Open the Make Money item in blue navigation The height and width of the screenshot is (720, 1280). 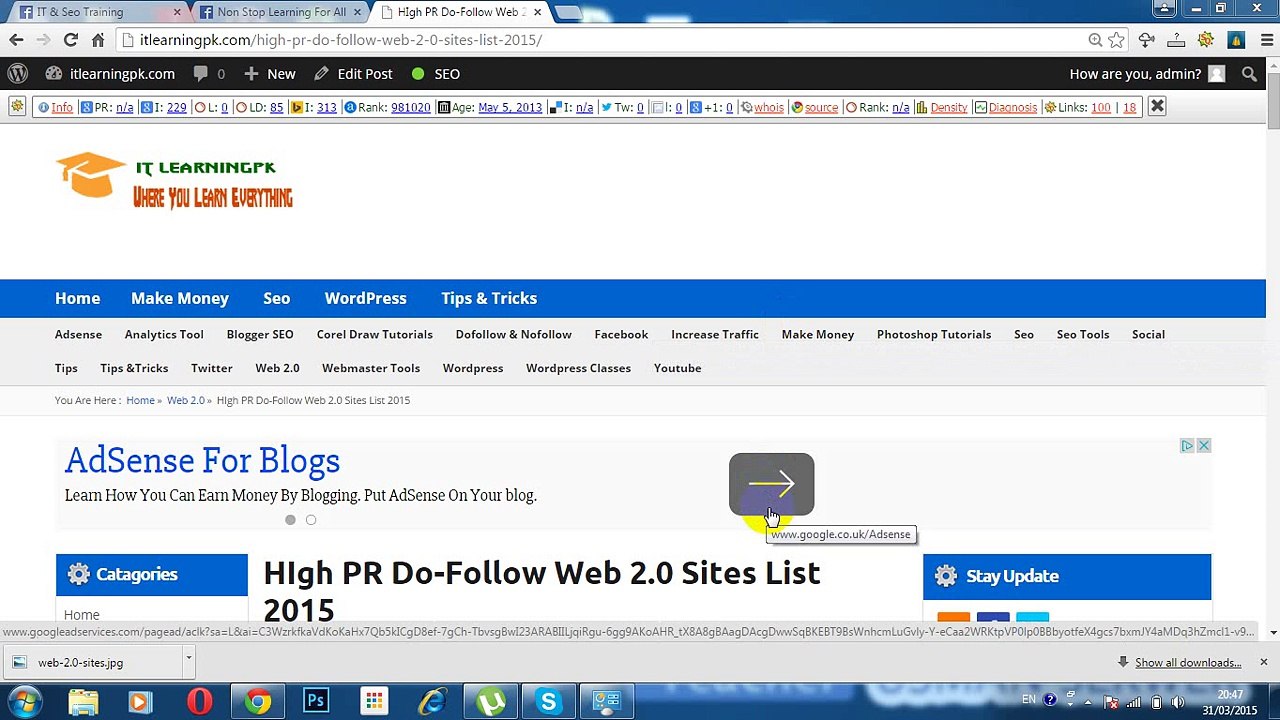(180, 298)
